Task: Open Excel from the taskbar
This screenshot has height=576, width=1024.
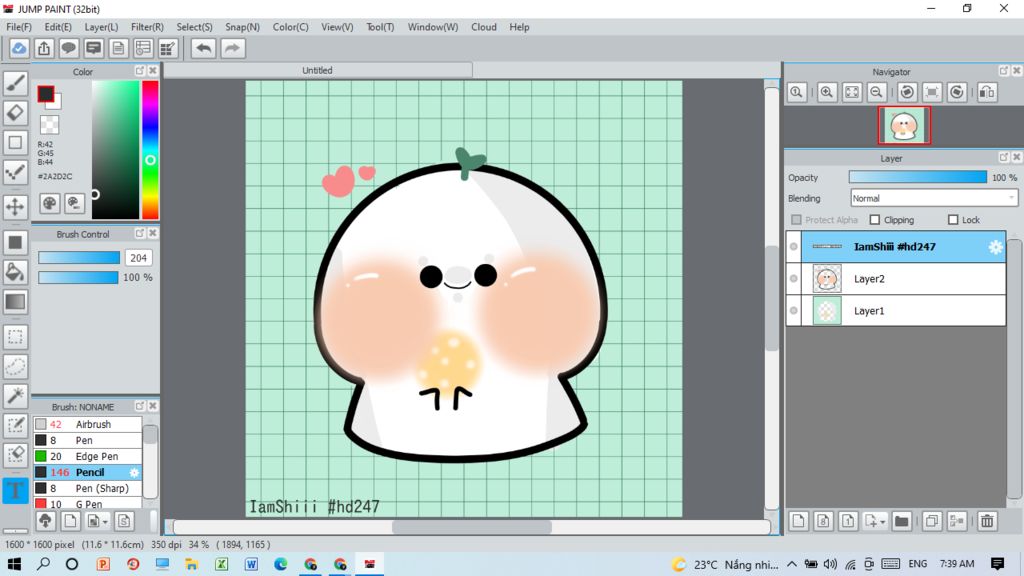Action: [x=221, y=564]
